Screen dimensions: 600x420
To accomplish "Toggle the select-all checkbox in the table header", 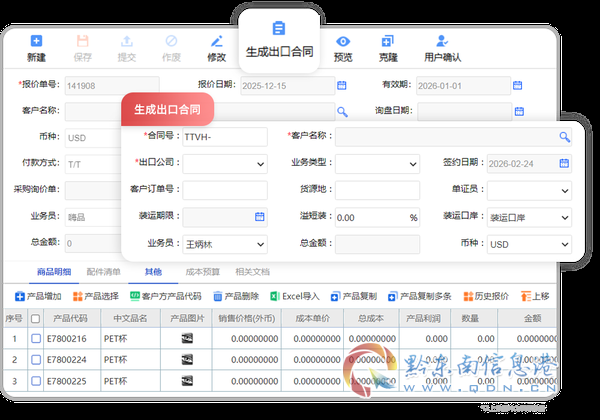I will point(36,319).
